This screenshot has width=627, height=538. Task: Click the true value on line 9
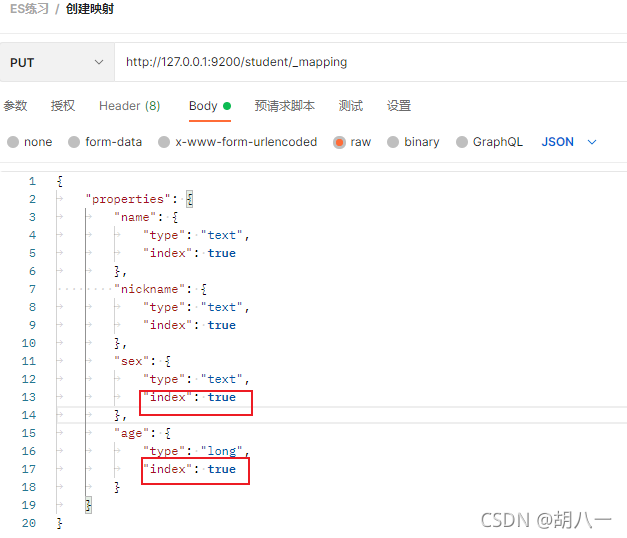[222, 325]
